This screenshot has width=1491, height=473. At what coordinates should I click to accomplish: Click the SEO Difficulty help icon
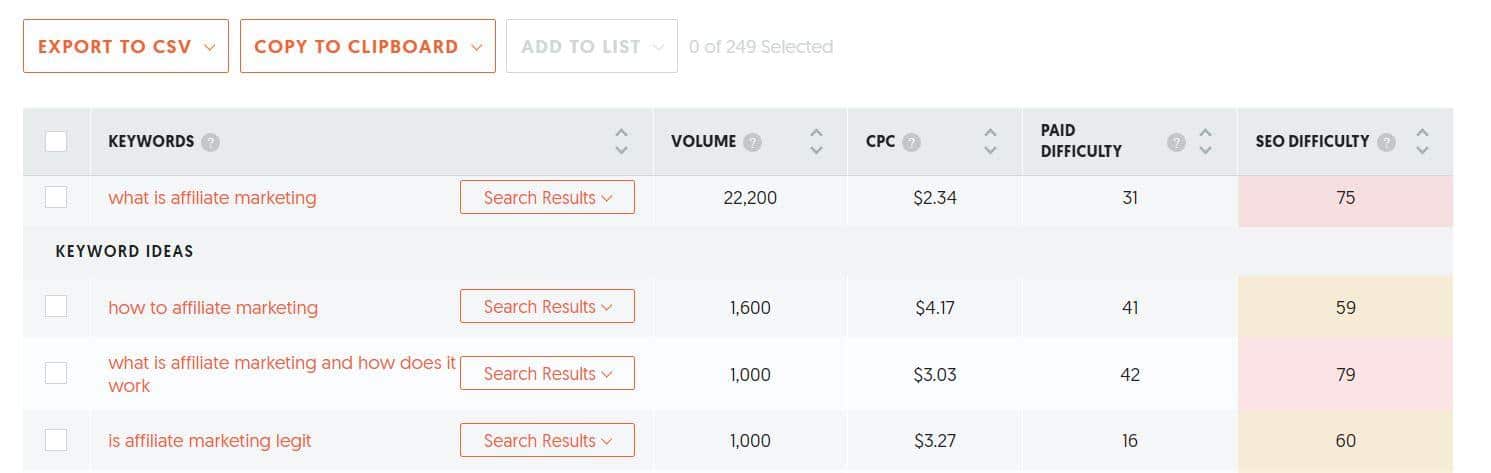click(1385, 142)
